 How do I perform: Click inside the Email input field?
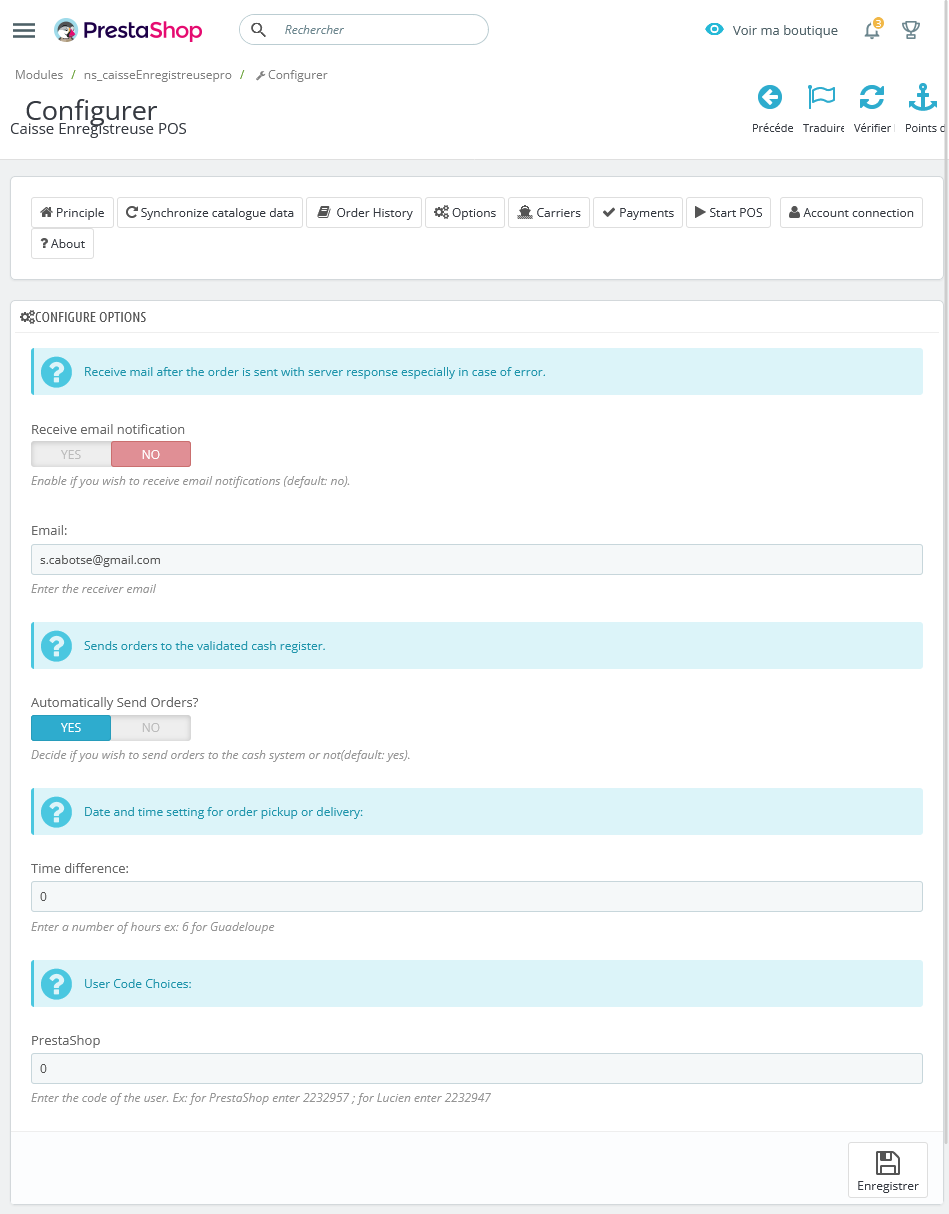click(x=476, y=559)
